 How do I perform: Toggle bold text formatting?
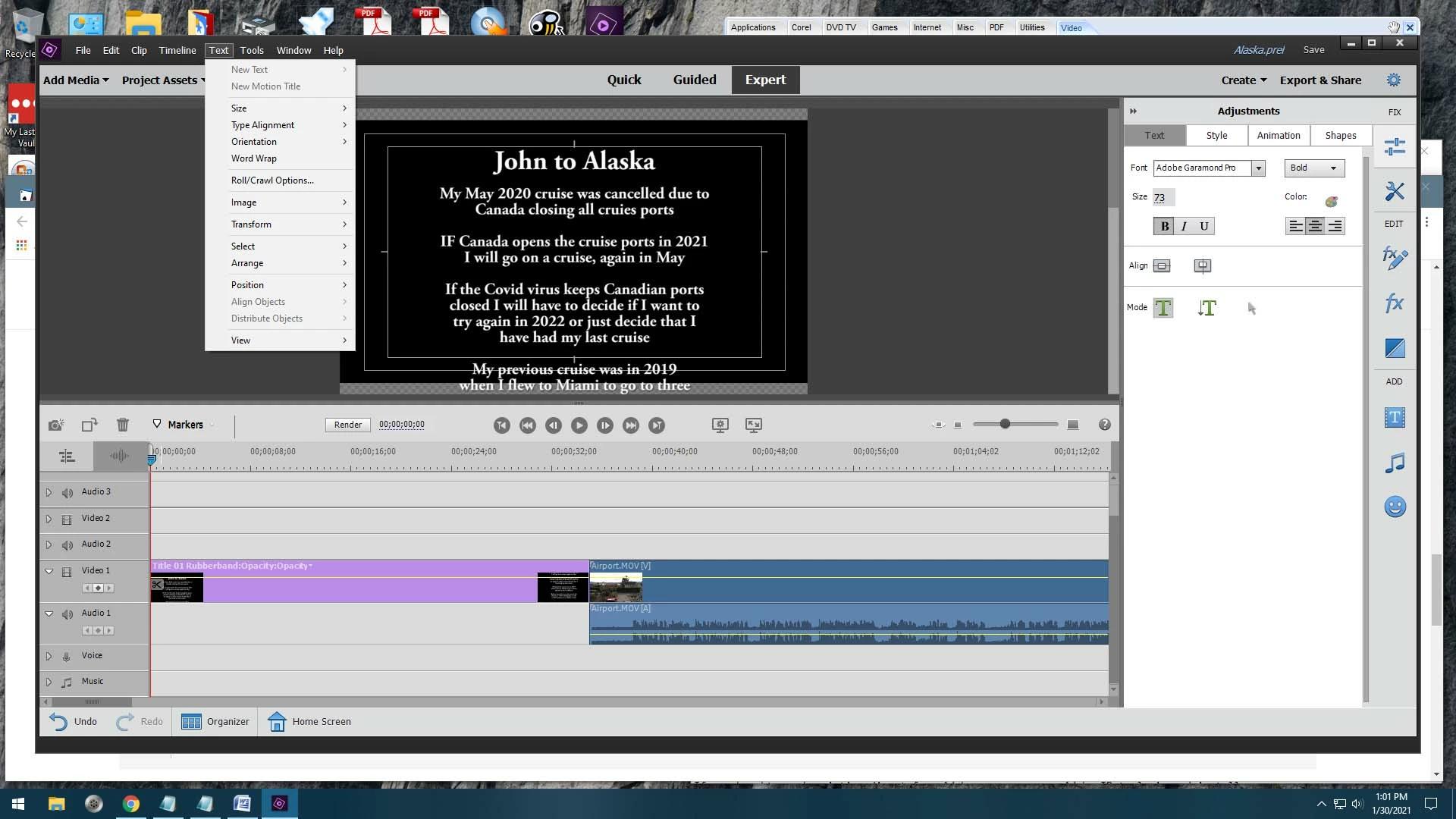click(x=1164, y=226)
